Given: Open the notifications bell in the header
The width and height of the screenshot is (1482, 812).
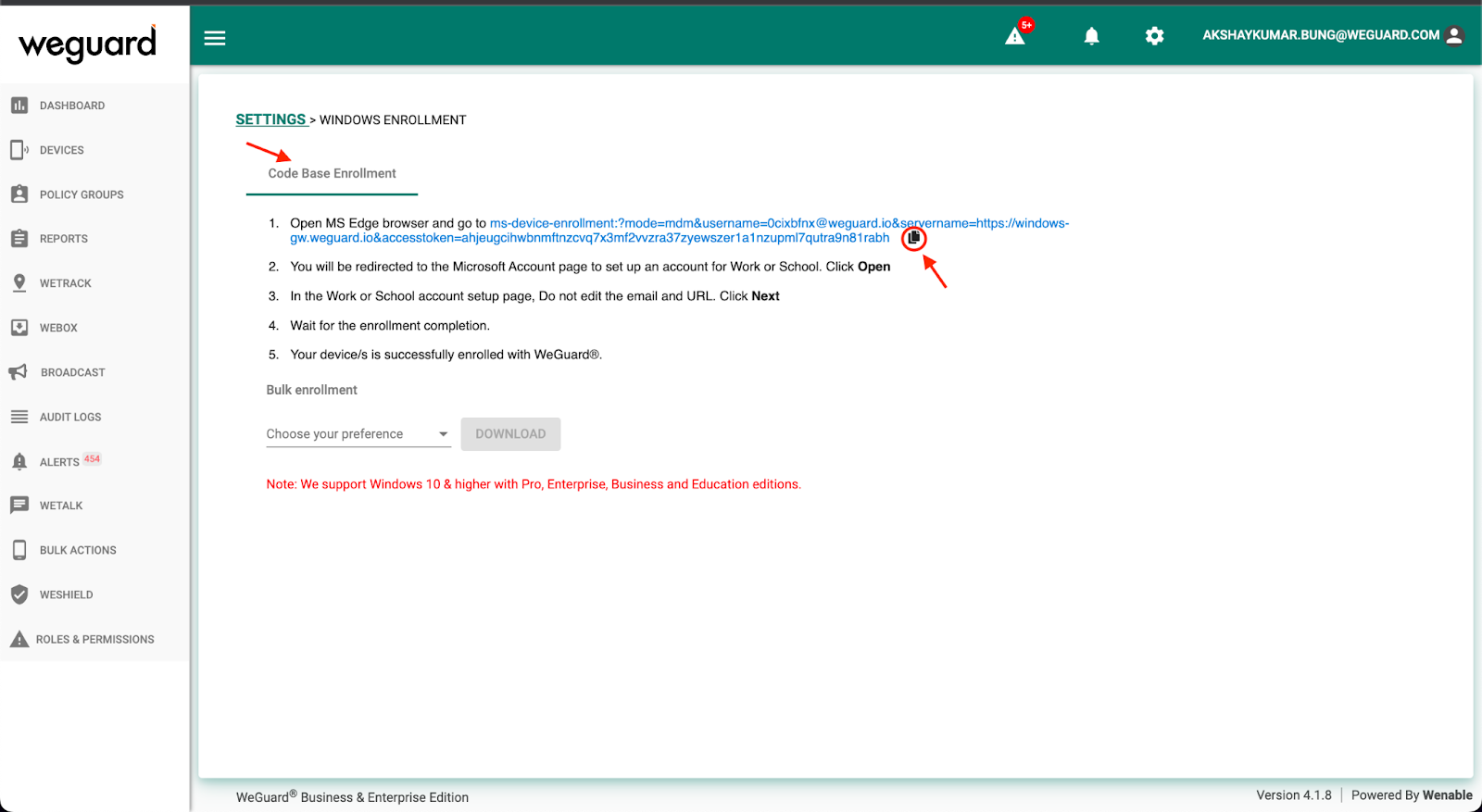Looking at the screenshot, I should coord(1092,36).
